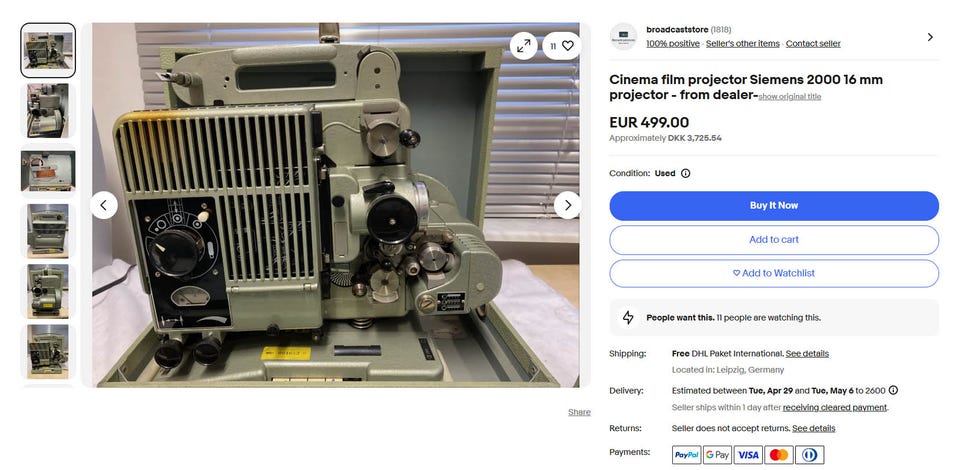The height and width of the screenshot is (470, 960).
Task: Click the Diners Club payment icon
Action: 809,455
